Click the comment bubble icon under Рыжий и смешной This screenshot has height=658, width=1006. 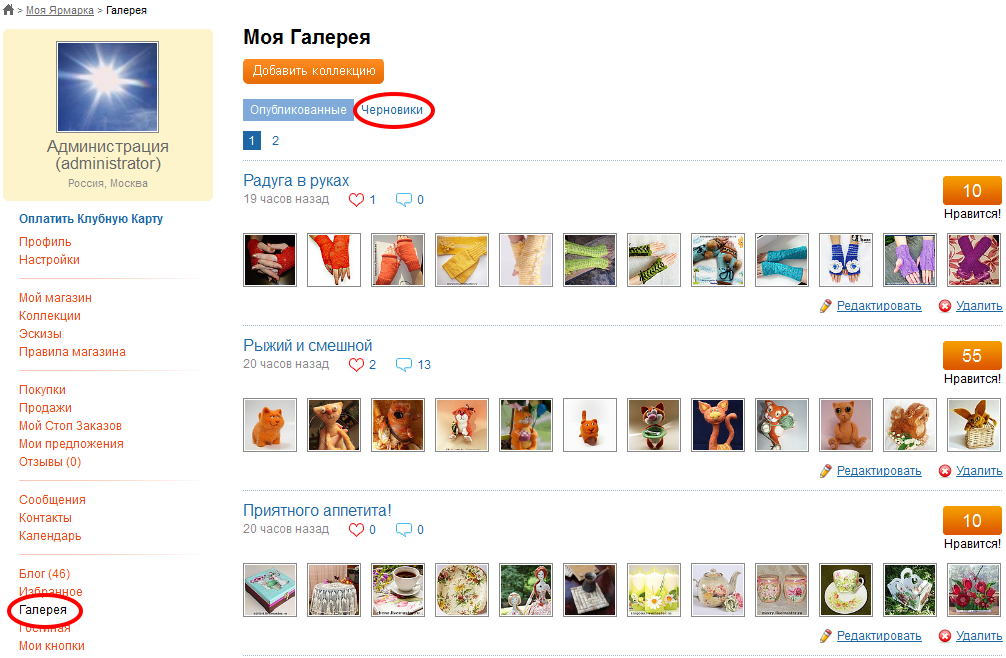pyautogui.click(x=404, y=365)
